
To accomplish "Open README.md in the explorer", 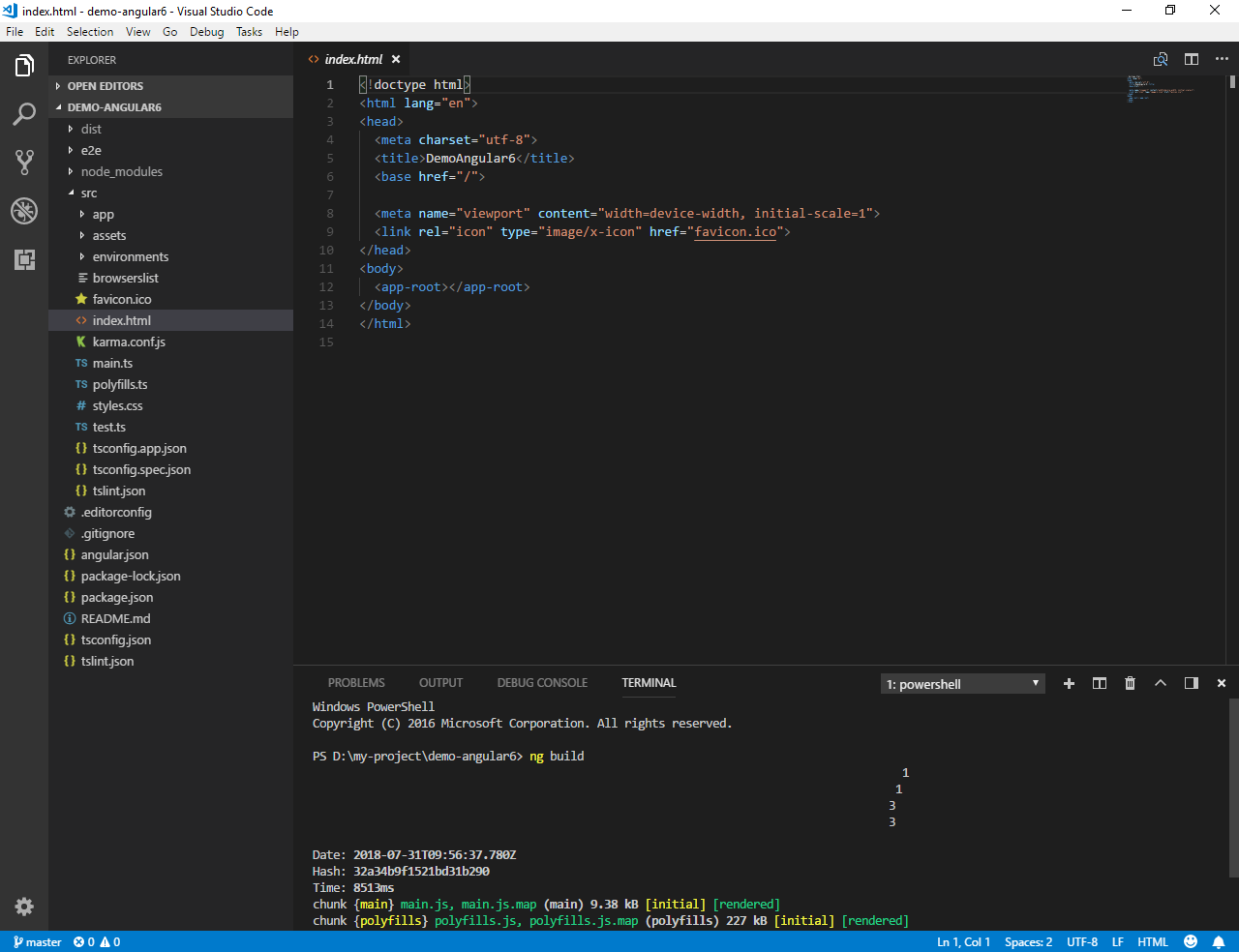I will click(x=170, y=618).
